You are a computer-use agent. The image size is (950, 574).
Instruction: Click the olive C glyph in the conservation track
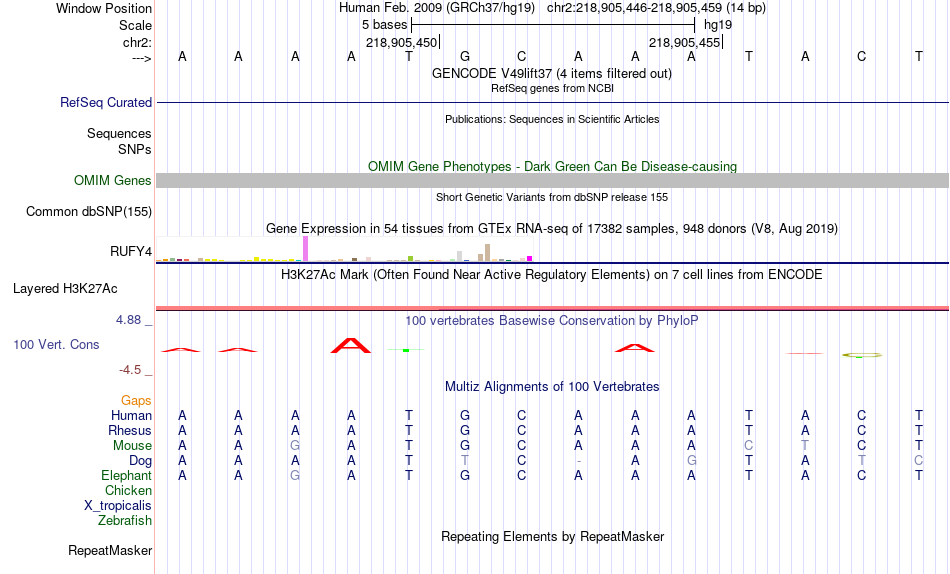862,355
